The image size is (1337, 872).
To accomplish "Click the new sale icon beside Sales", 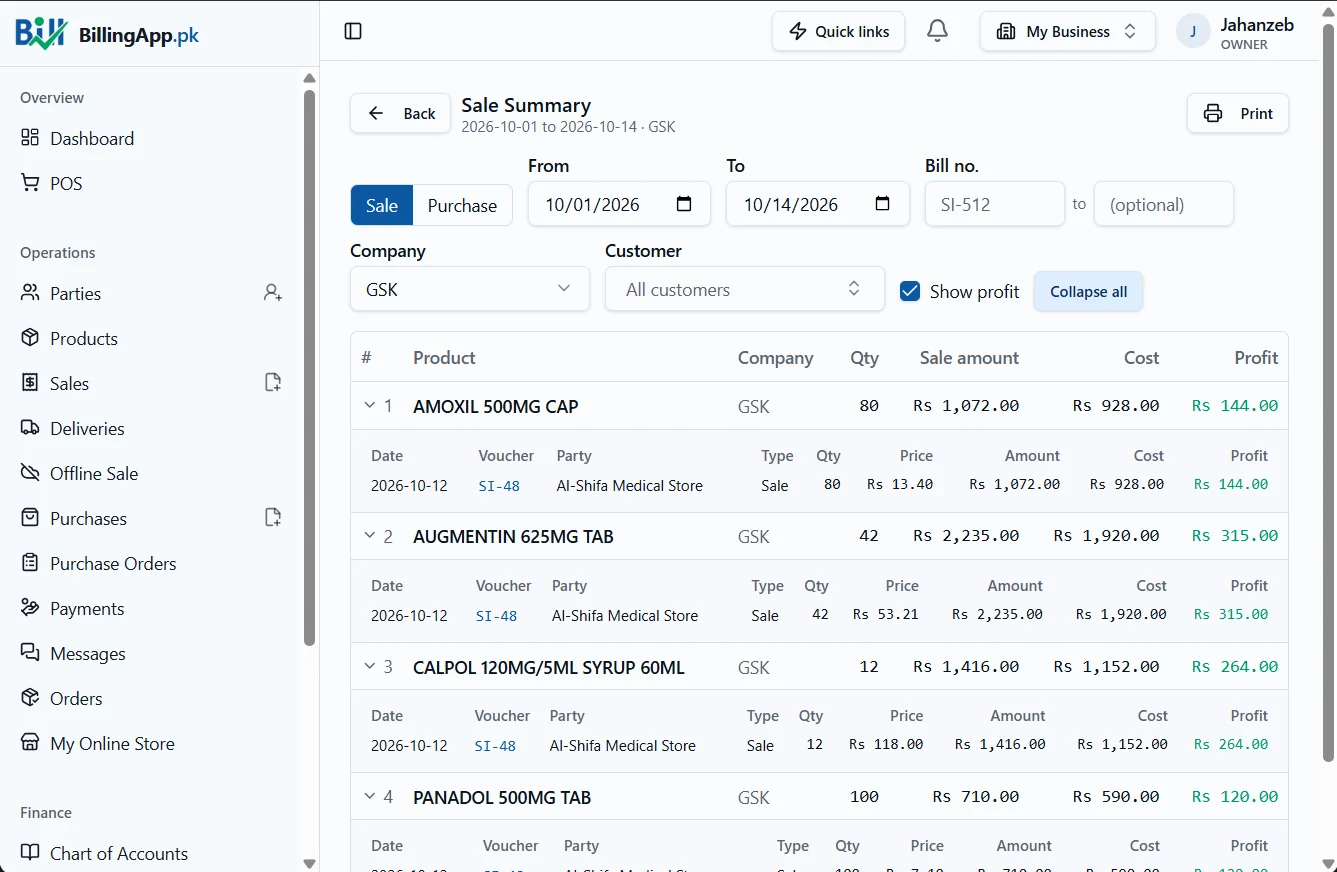I will tap(273, 383).
